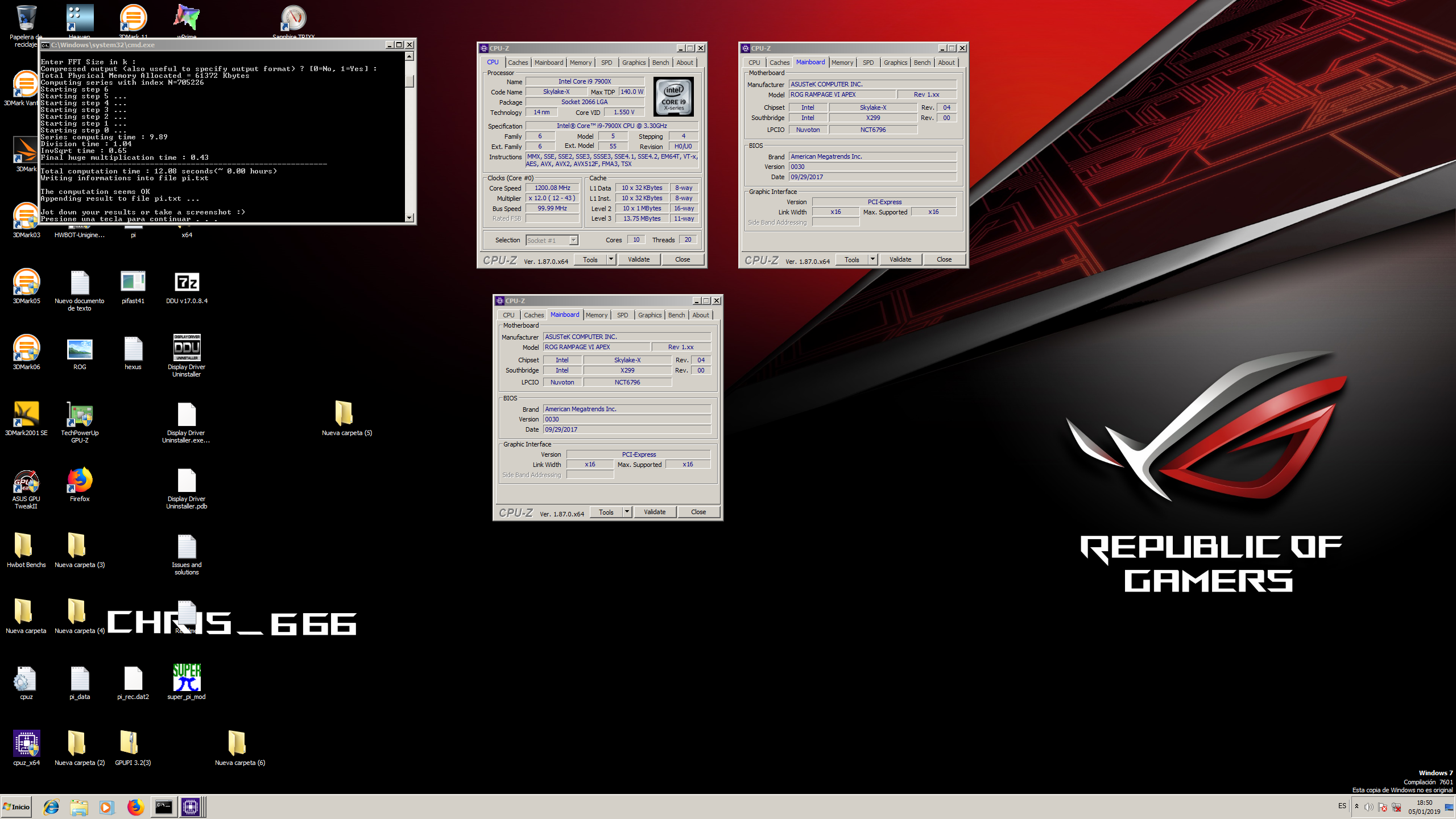Open About tab in bottom CPU-Z window

pos(701,315)
